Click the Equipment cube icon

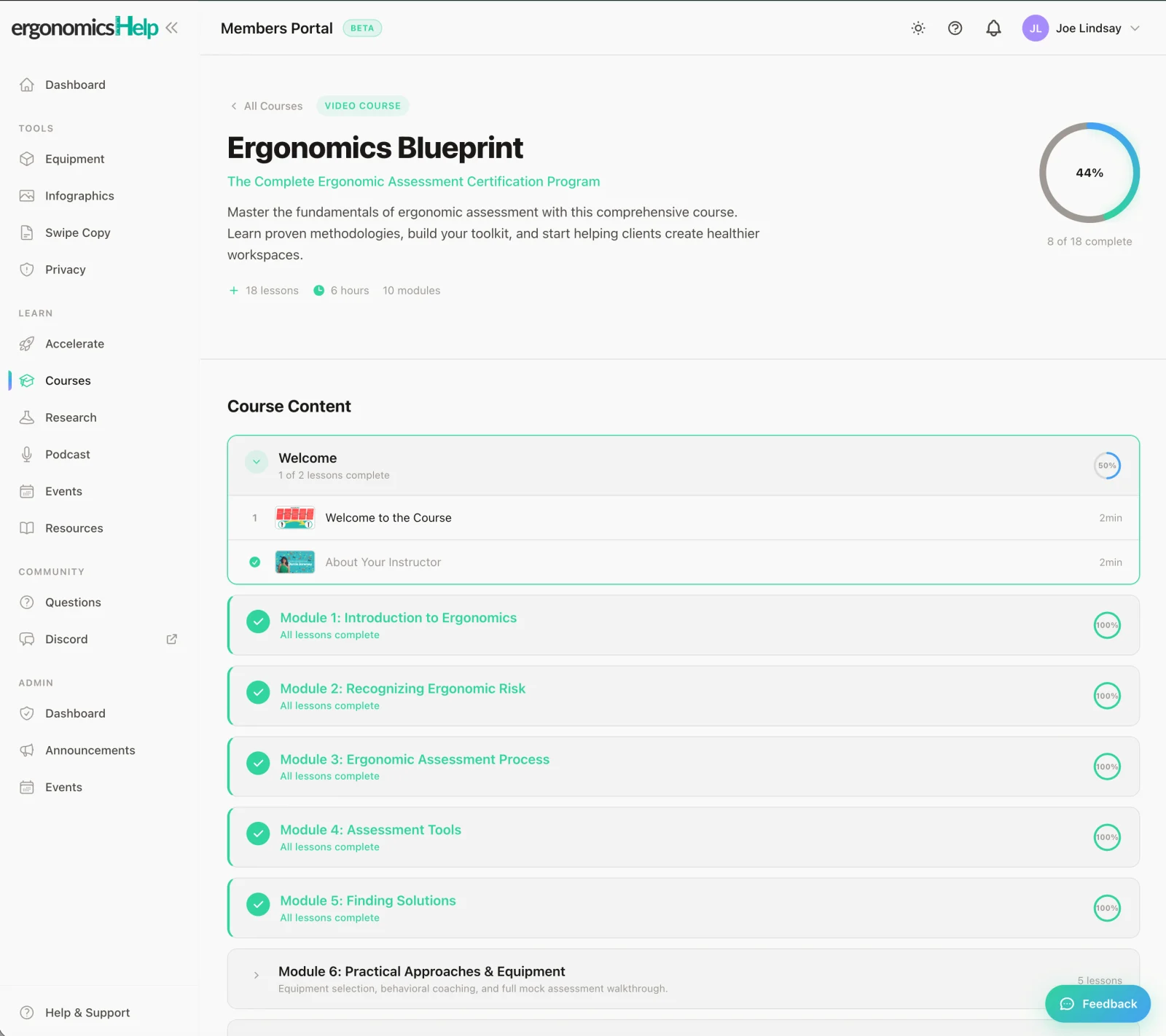[27, 159]
